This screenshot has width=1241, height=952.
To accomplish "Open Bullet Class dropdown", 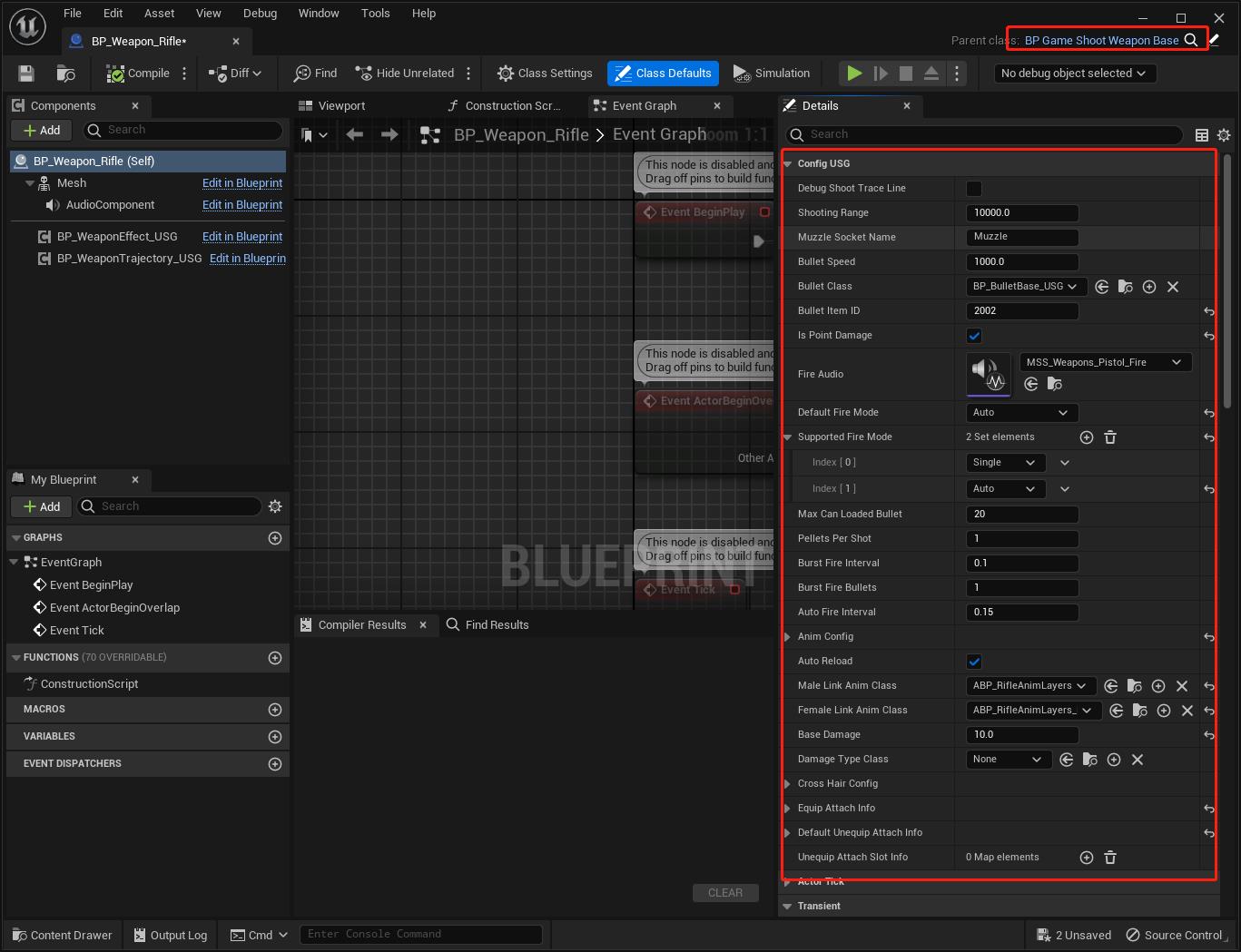I will click(x=1026, y=287).
